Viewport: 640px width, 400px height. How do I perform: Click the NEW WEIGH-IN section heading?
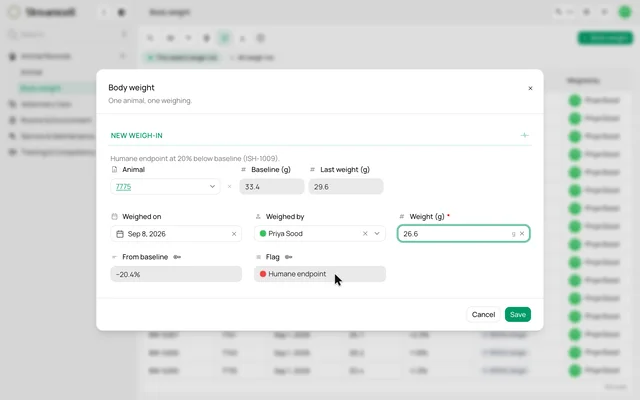coord(136,136)
